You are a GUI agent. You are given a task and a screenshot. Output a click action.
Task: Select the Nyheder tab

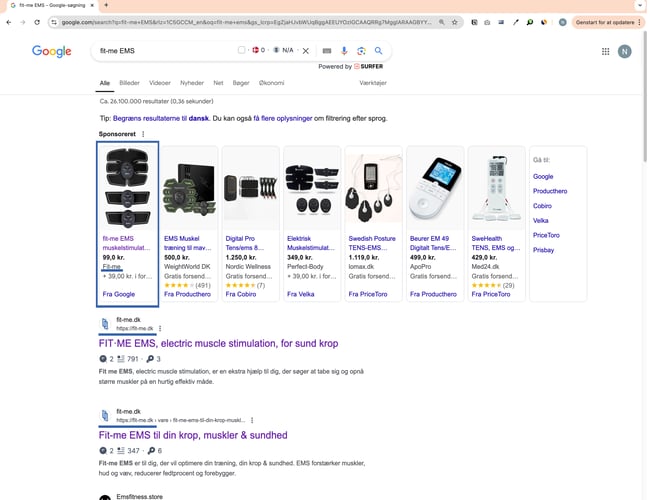point(191,83)
